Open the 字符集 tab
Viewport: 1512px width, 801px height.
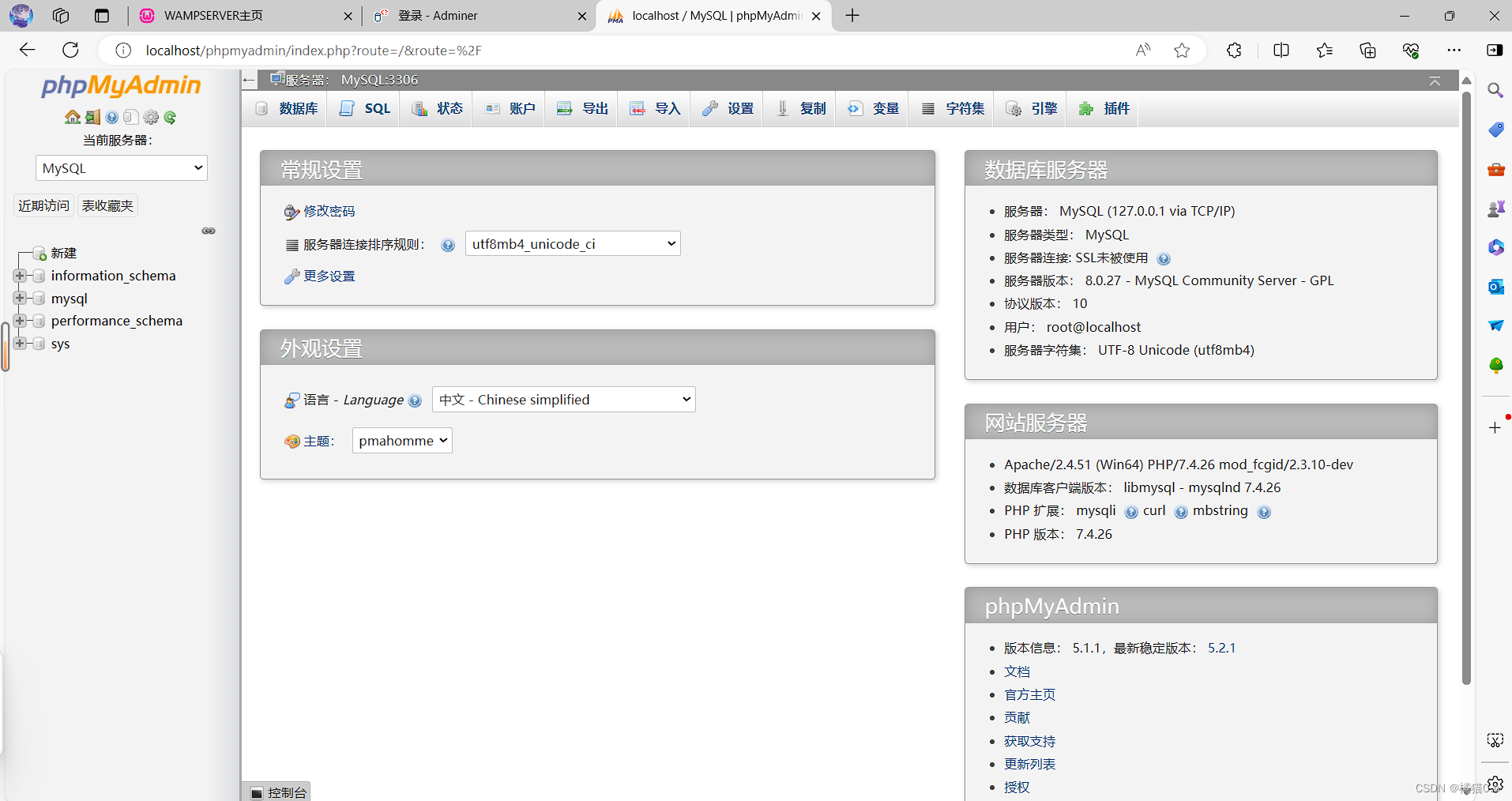coord(953,109)
